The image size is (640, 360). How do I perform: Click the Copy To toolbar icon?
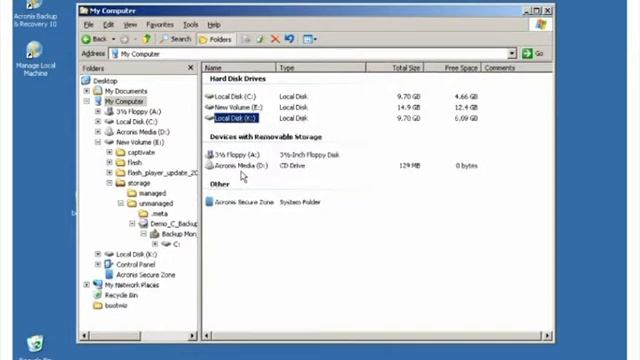(x=260, y=39)
